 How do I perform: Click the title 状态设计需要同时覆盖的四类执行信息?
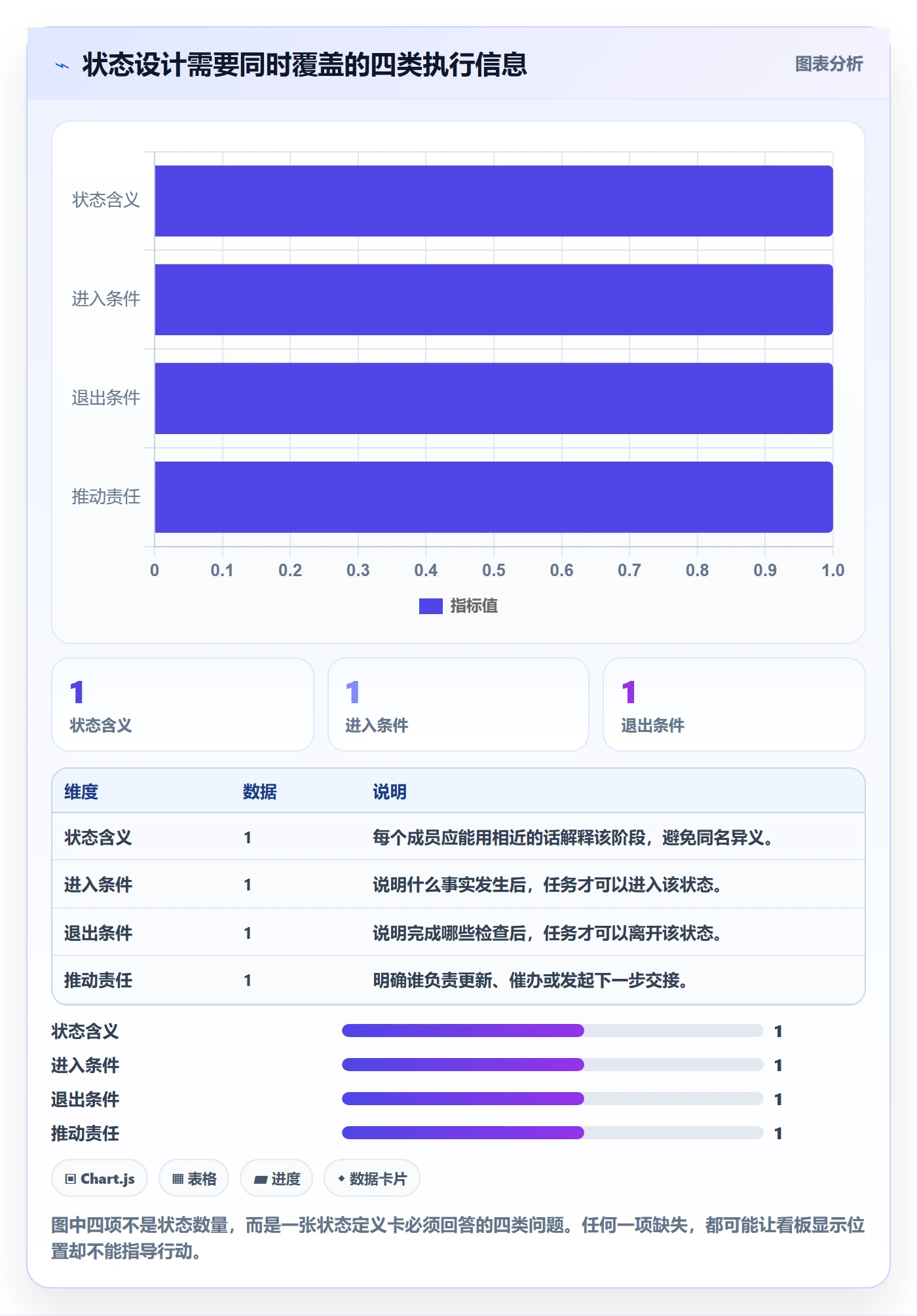point(305,65)
